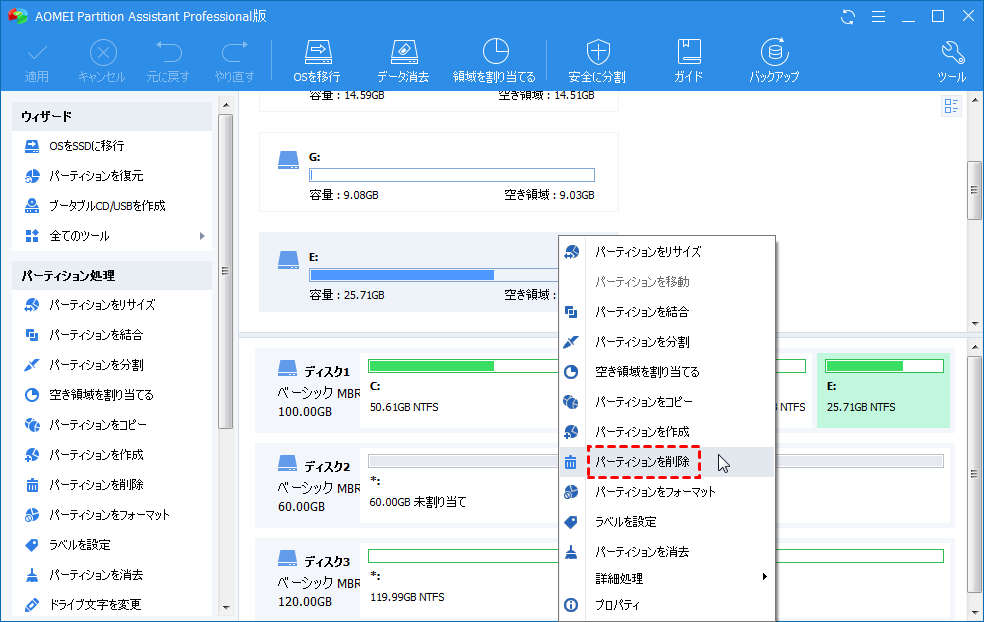Click sidebar パーティションをフォーマット icon
The image size is (984, 622).
click(32, 515)
